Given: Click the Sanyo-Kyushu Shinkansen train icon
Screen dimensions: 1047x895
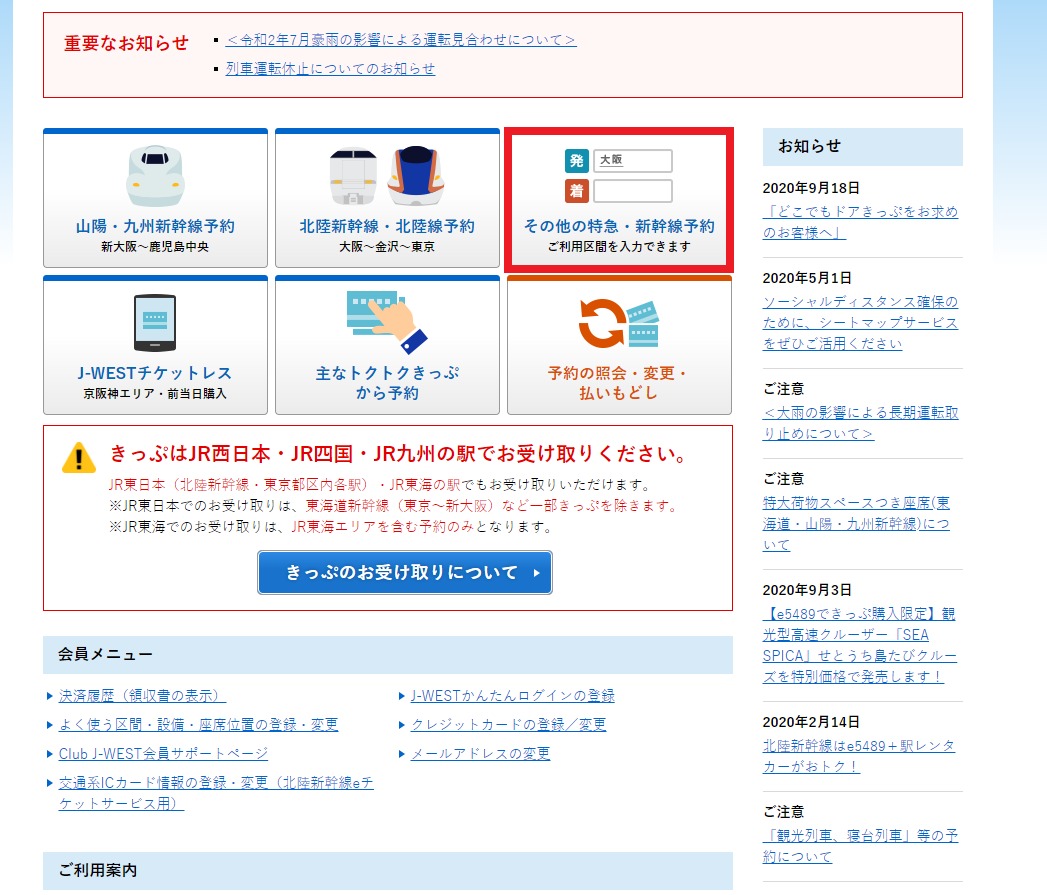Looking at the screenshot, I should 156,175.
